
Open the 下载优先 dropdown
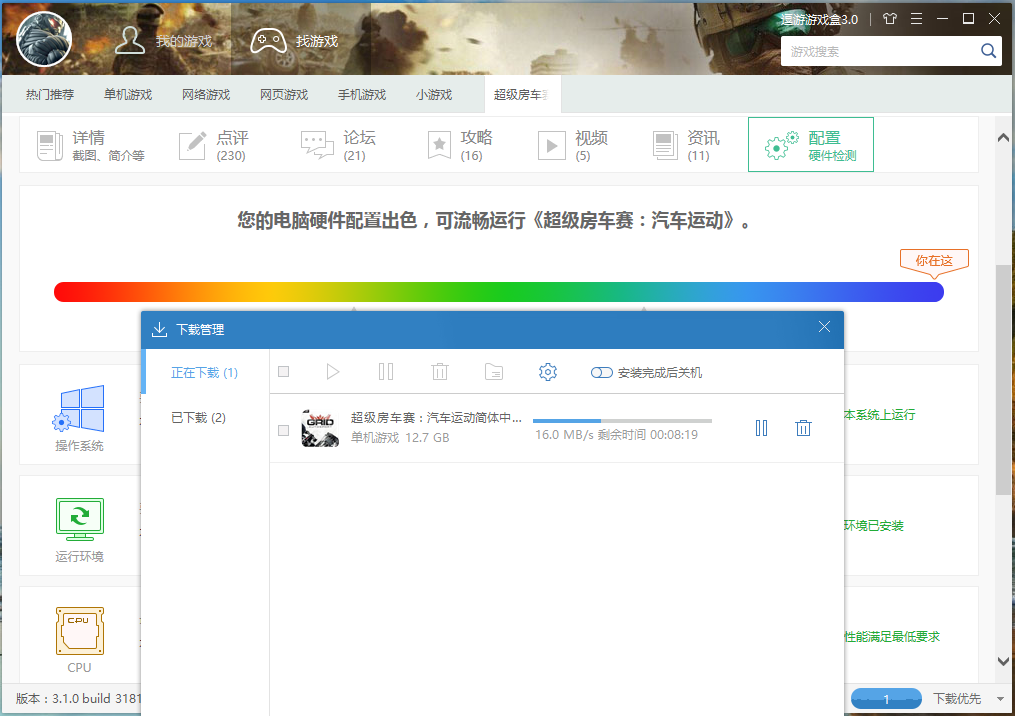coord(968,699)
